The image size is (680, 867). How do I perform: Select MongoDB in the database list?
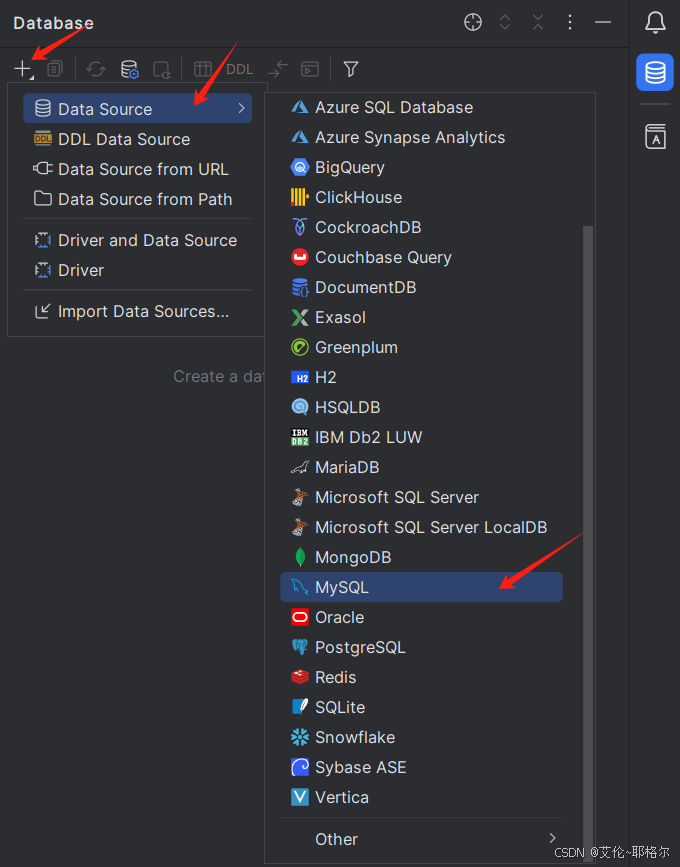tap(353, 557)
